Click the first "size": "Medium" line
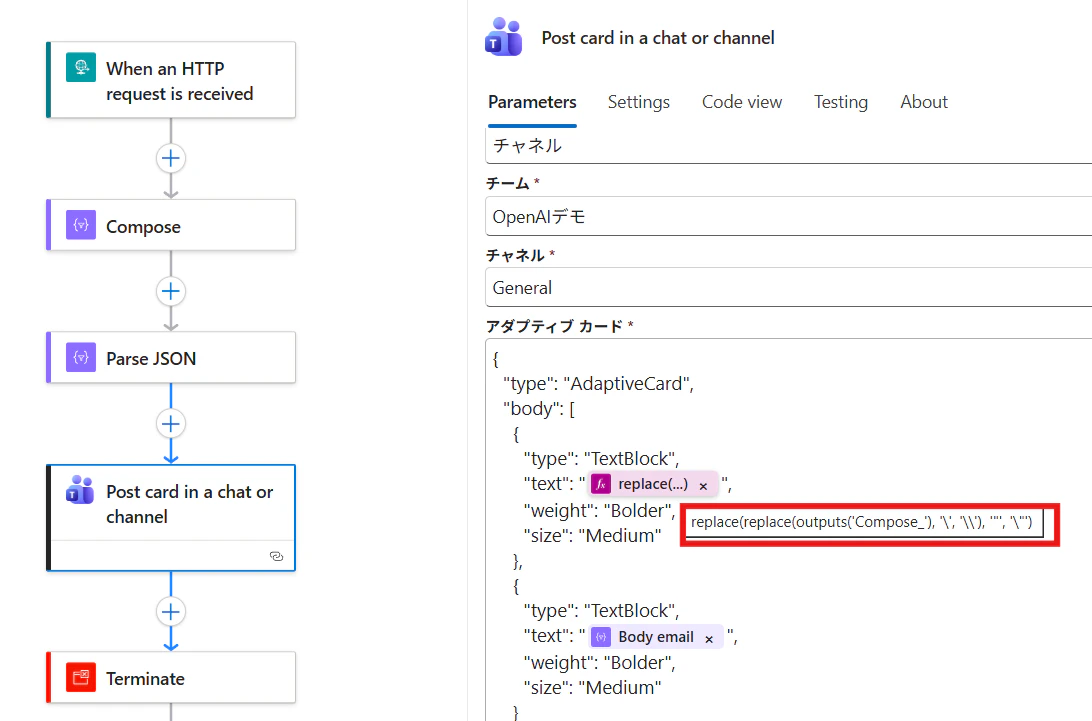Screen dimensions: 1092x721 (593, 535)
